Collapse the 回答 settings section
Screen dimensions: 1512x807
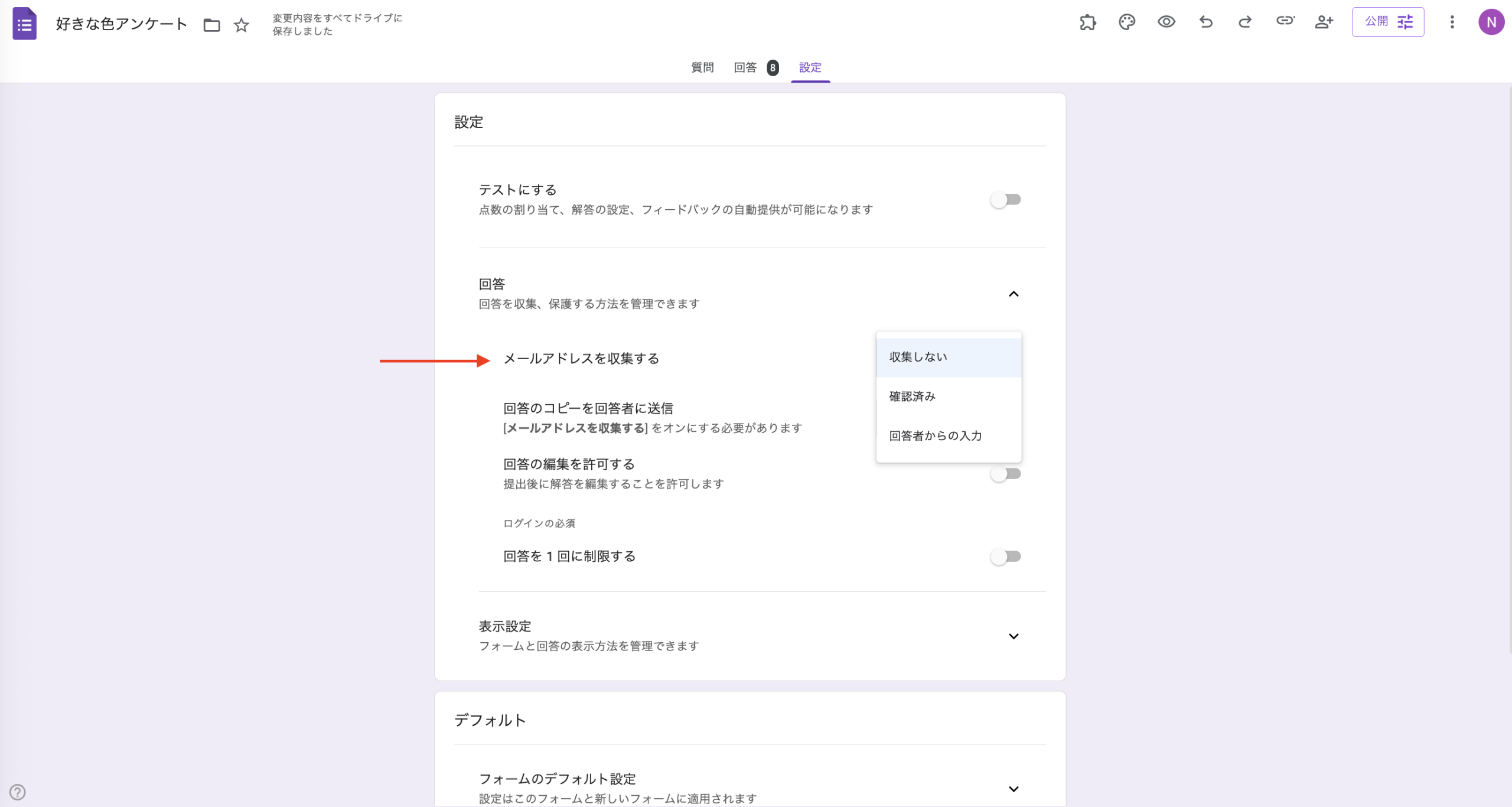point(1014,294)
